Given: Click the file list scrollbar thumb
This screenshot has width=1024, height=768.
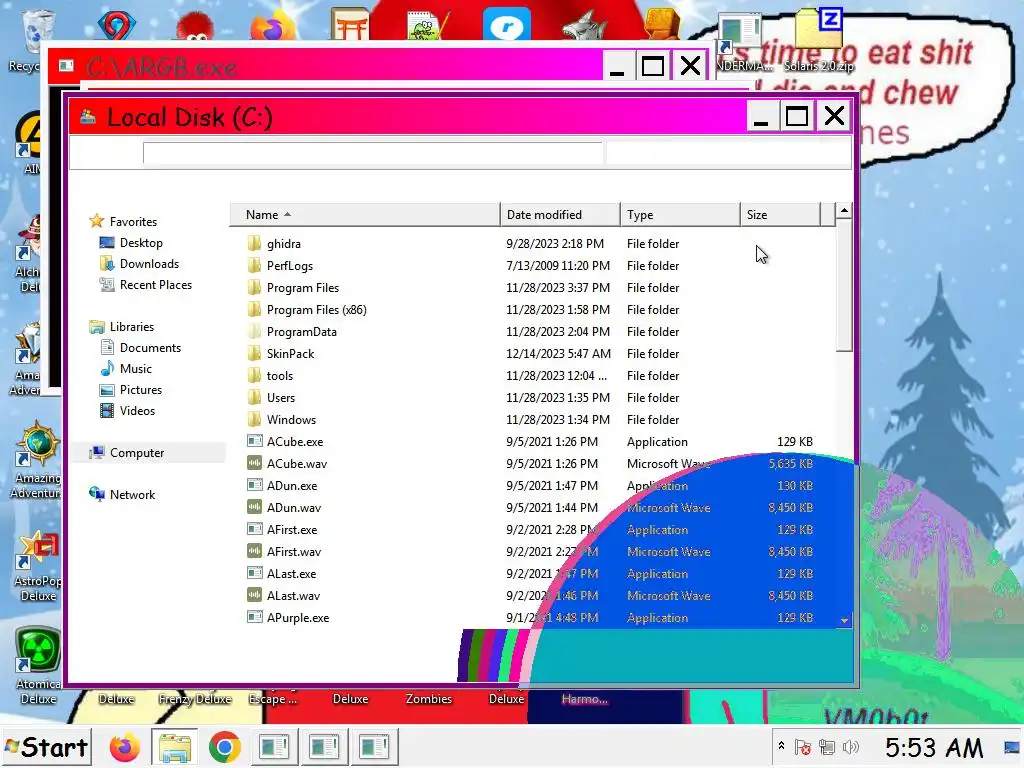Looking at the screenshot, I should tap(844, 286).
